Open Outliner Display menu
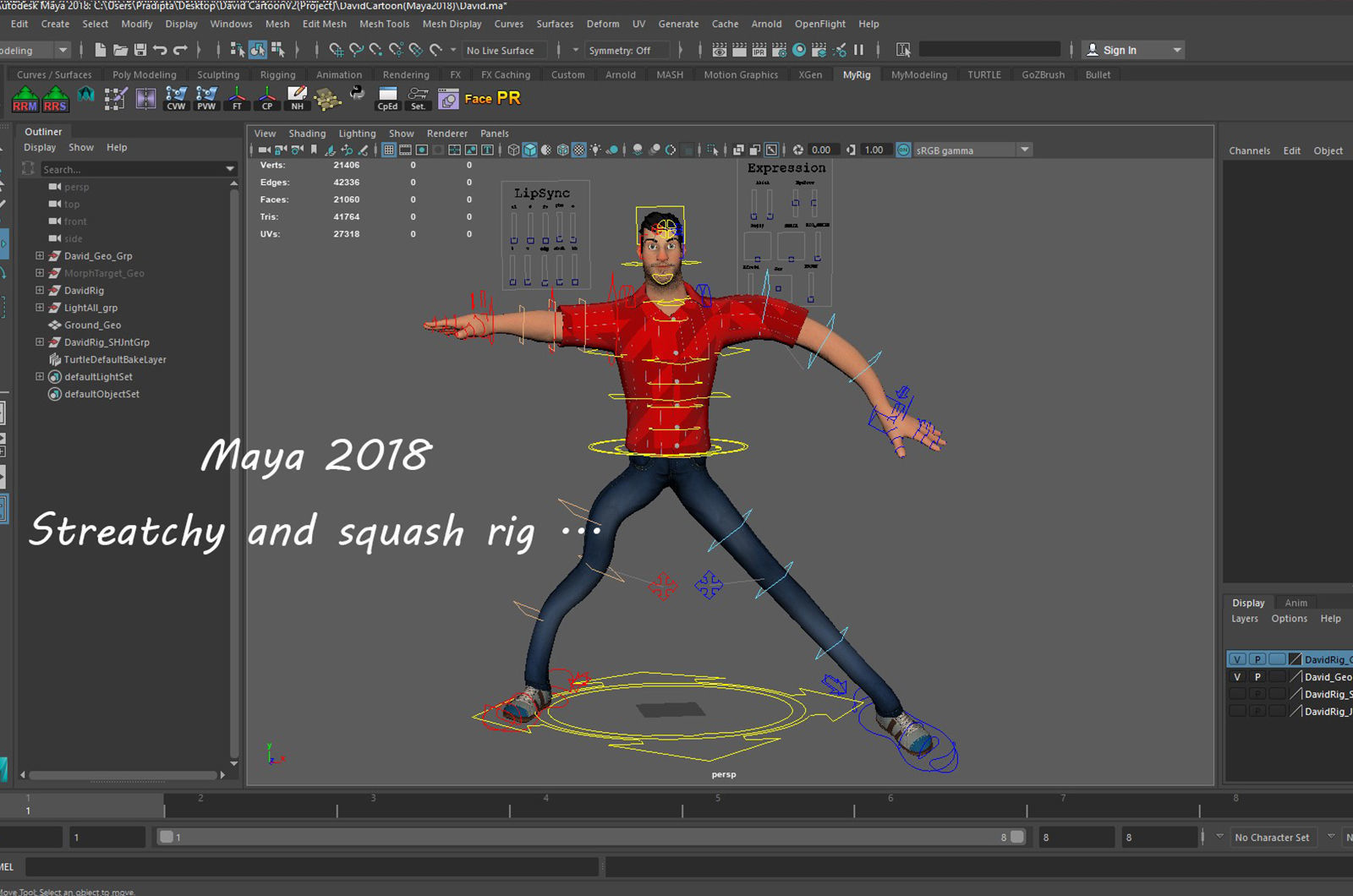 click(x=40, y=147)
